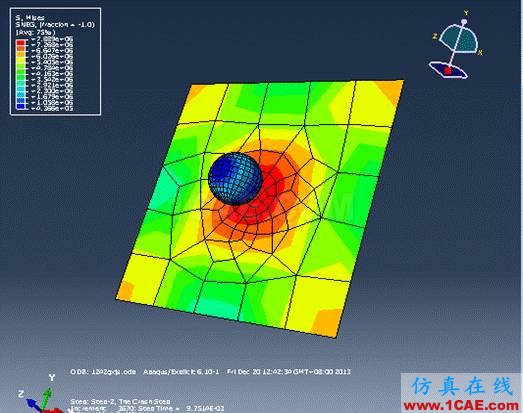Select the ODB file name text

coord(103,372)
